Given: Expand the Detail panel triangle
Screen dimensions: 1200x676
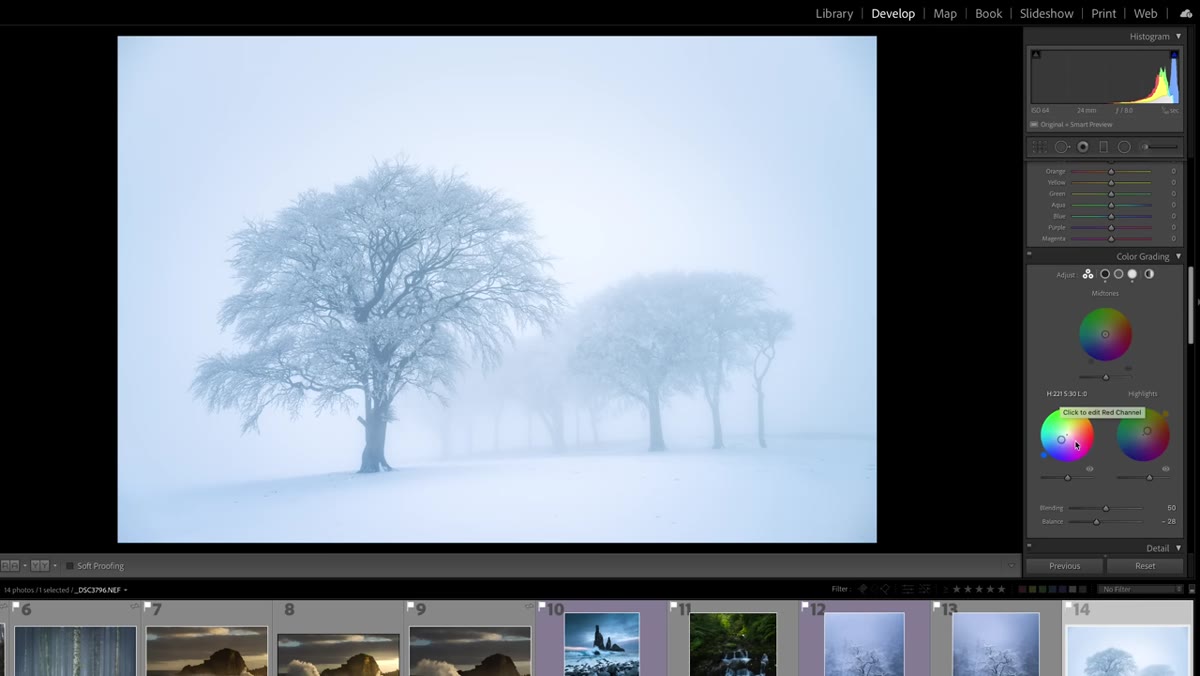Looking at the screenshot, I should 1178,548.
